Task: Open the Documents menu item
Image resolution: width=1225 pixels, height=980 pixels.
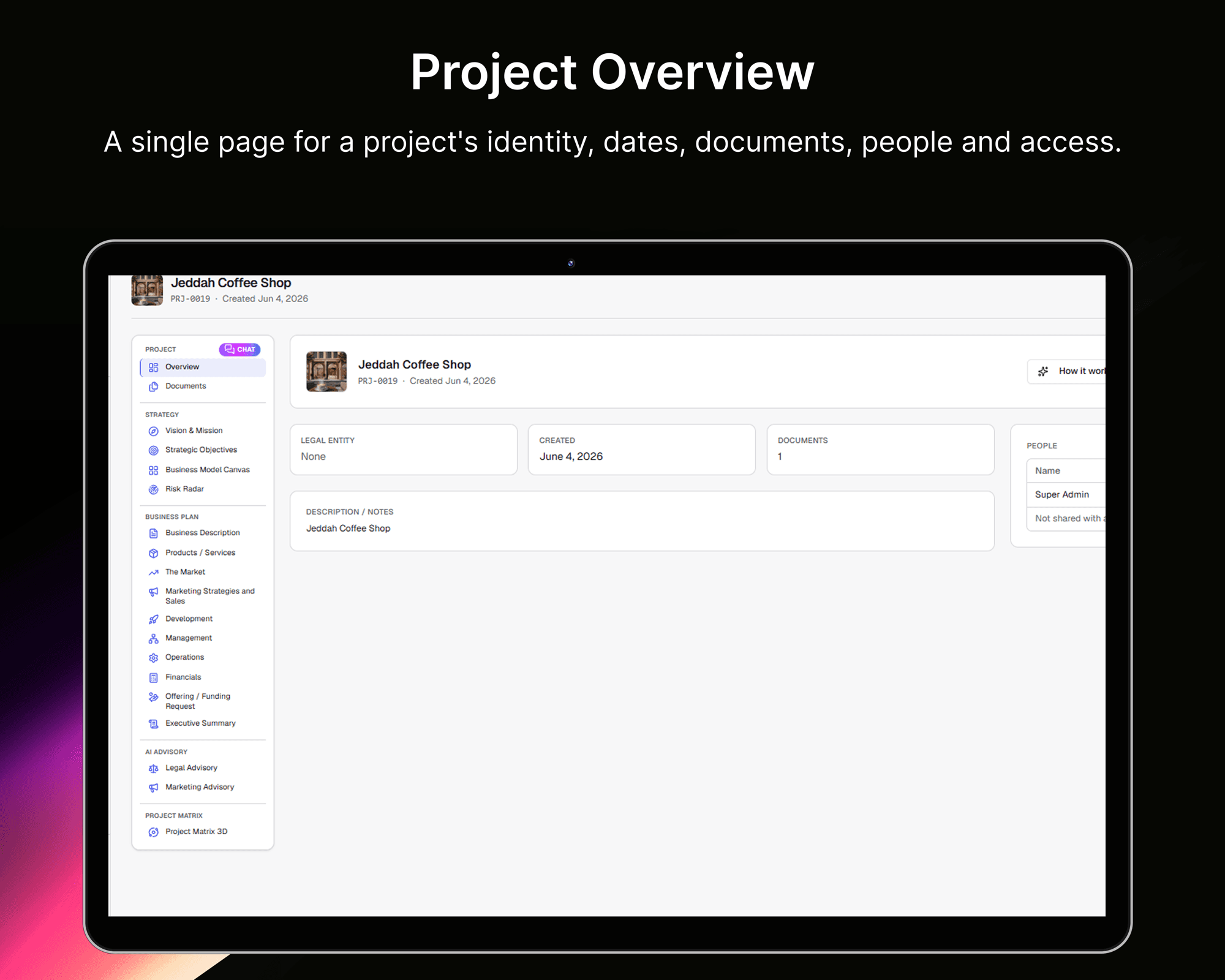Action: 203,386
